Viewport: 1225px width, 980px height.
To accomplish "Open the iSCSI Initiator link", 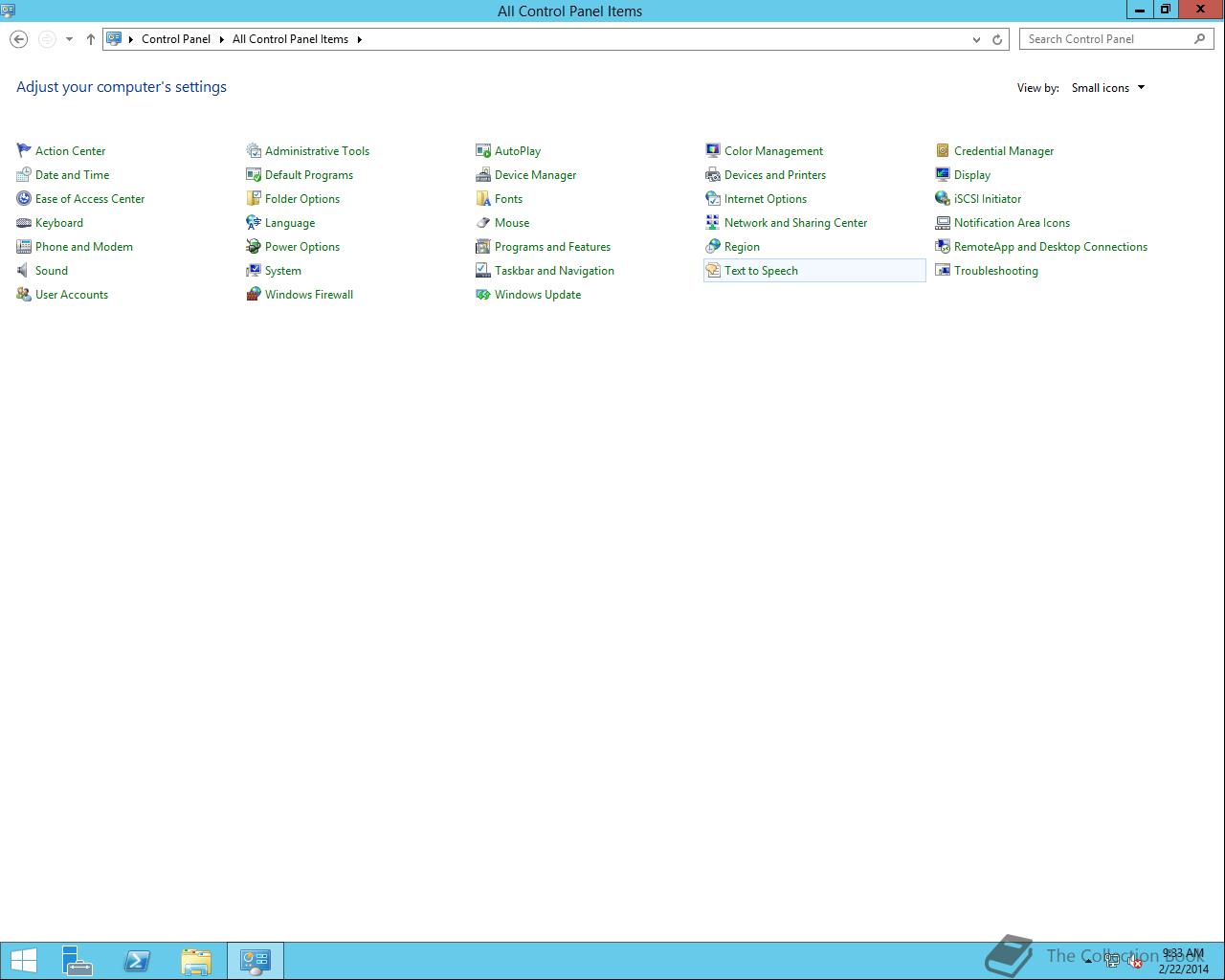I will tap(988, 198).
